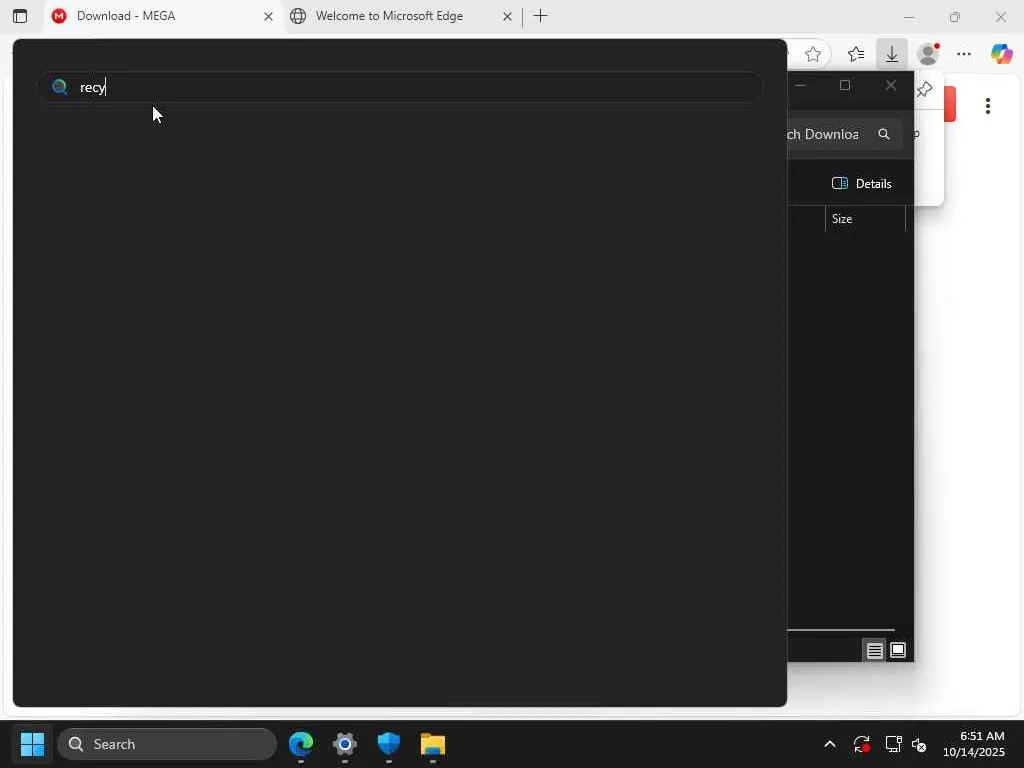The height and width of the screenshot is (768, 1024).
Task: Open the Edge profile menu
Action: point(928,54)
